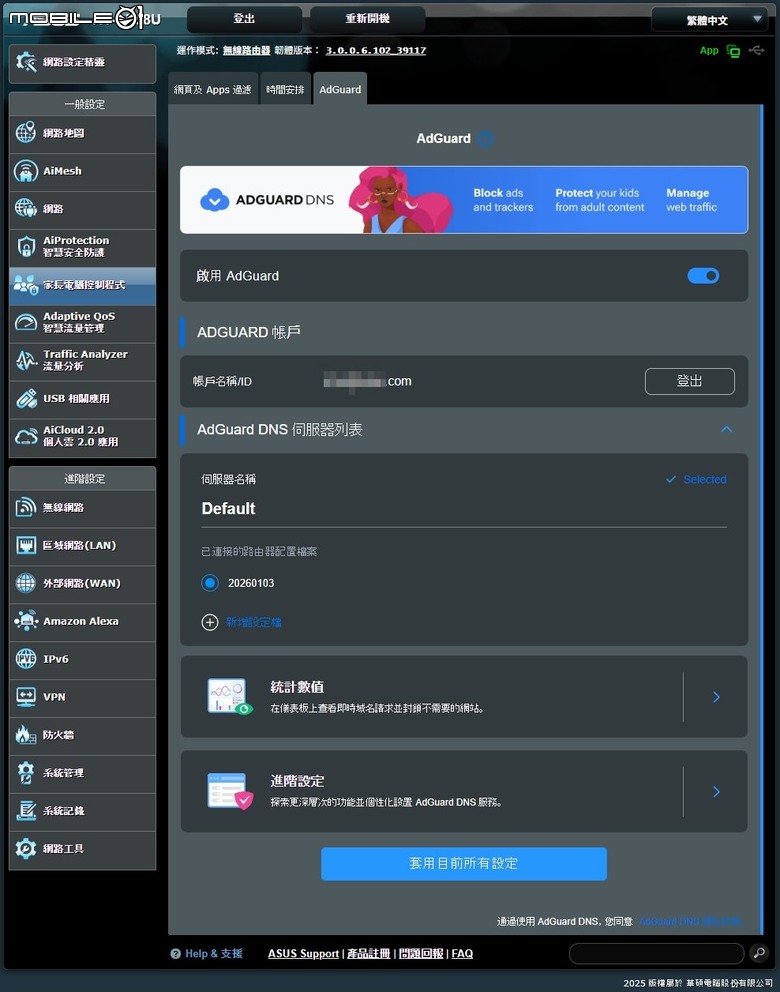
Task: Click the Adaptive QoS gauge icon
Action: [26, 322]
